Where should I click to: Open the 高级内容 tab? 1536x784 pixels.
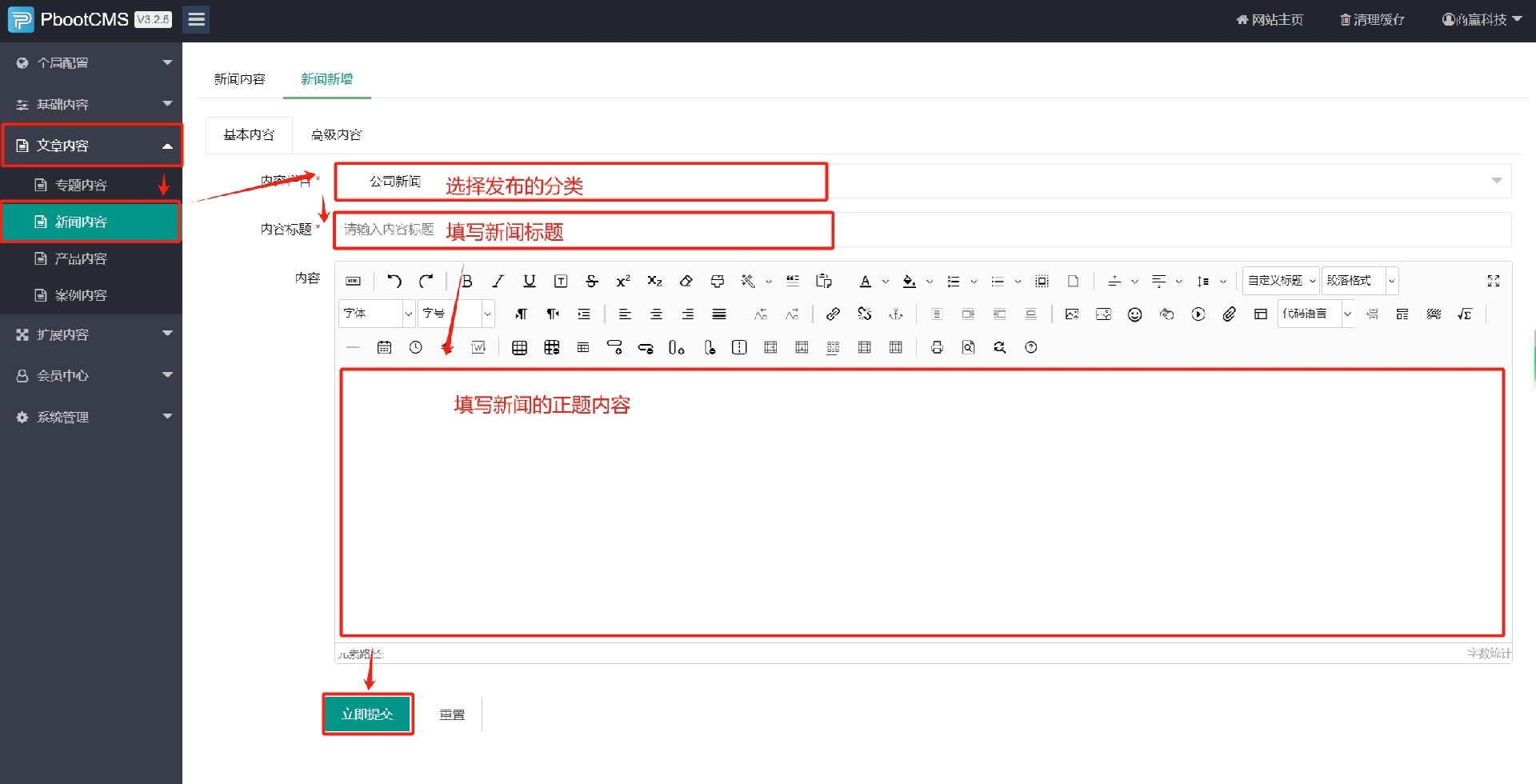coord(336,135)
